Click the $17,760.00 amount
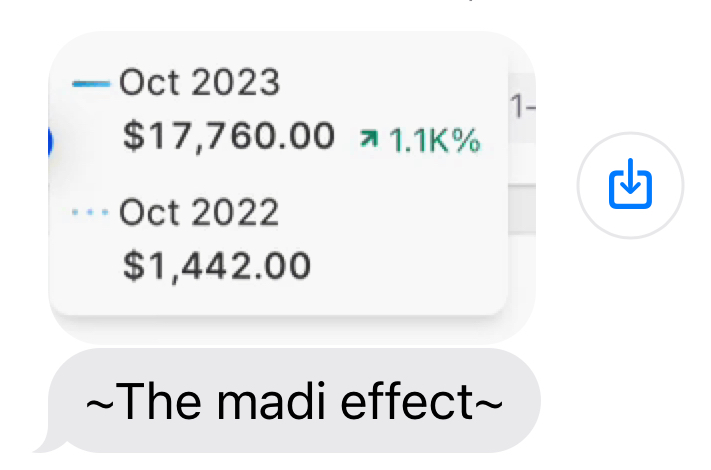The height and width of the screenshot is (470, 711). (x=229, y=137)
